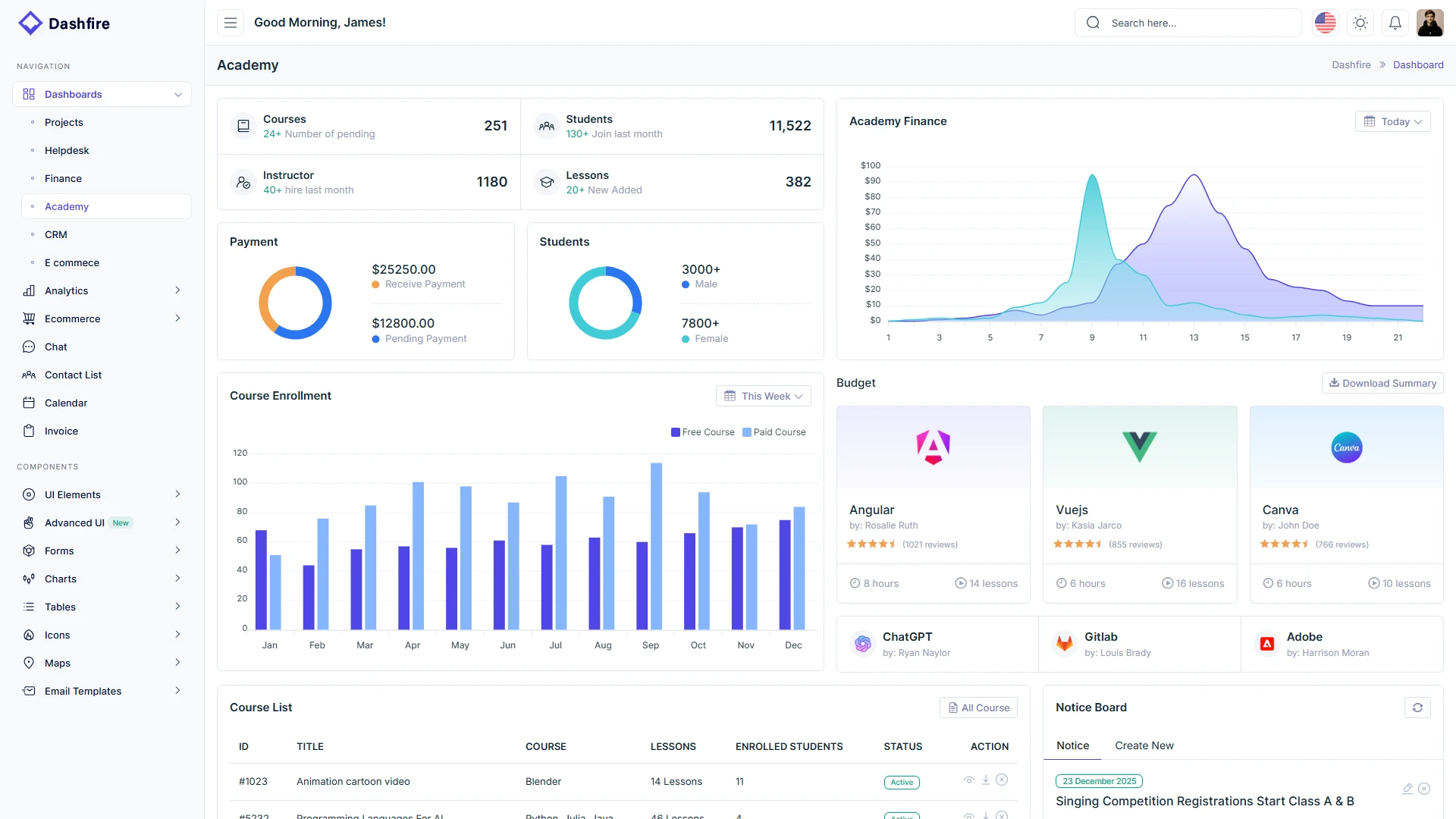Click the Dashfire diamond logo
Viewport: 1456px width, 819px height.
[x=30, y=23]
